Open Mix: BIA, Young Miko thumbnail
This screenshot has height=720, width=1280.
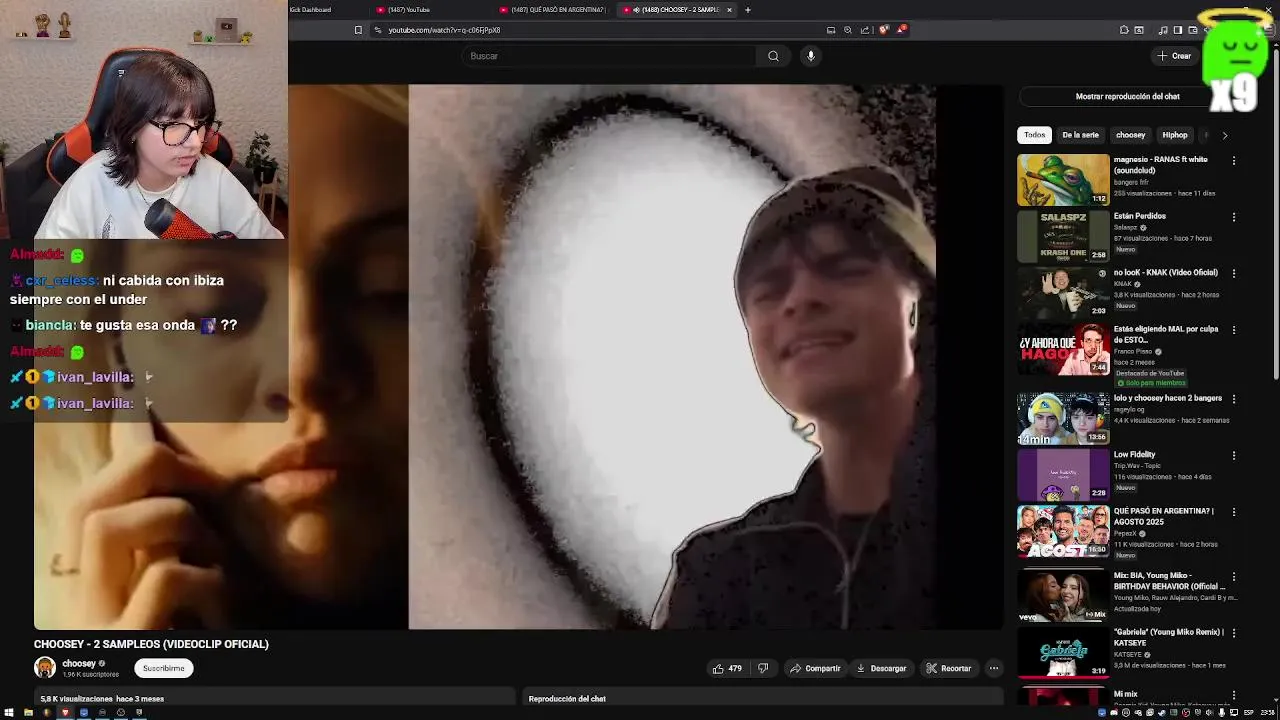point(1063,595)
